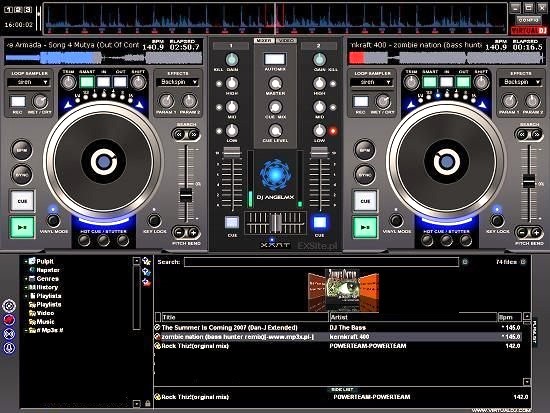Click right deck pitch bend plus button

pyautogui.click(x=536, y=233)
